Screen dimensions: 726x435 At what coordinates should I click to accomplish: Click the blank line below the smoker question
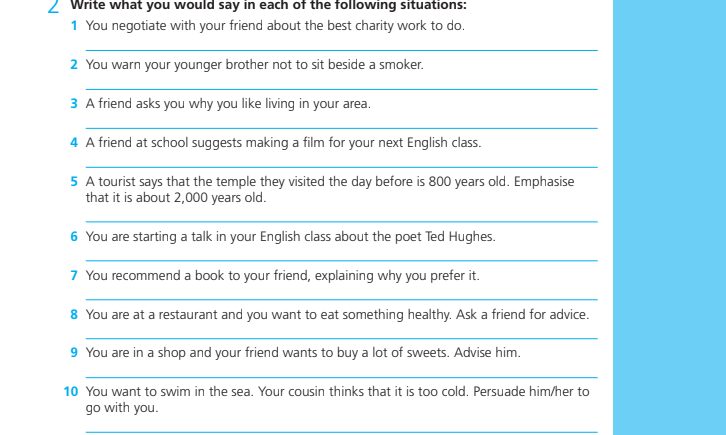340,88
